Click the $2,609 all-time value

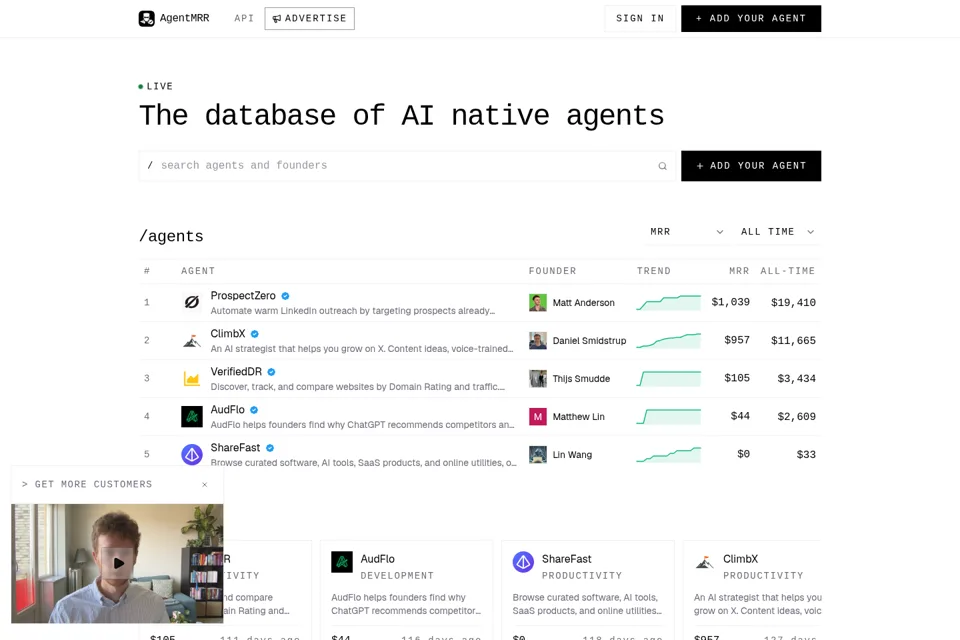pos(797,416)
